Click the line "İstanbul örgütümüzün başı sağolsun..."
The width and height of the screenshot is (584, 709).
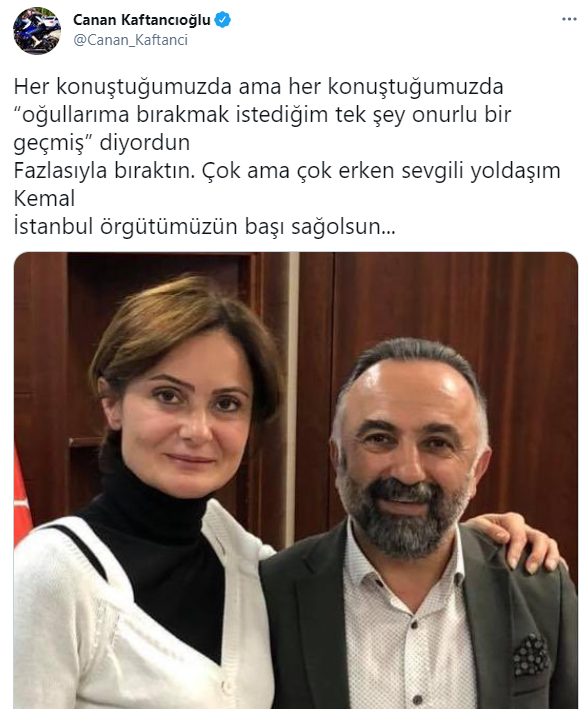[x=204, y=227]
